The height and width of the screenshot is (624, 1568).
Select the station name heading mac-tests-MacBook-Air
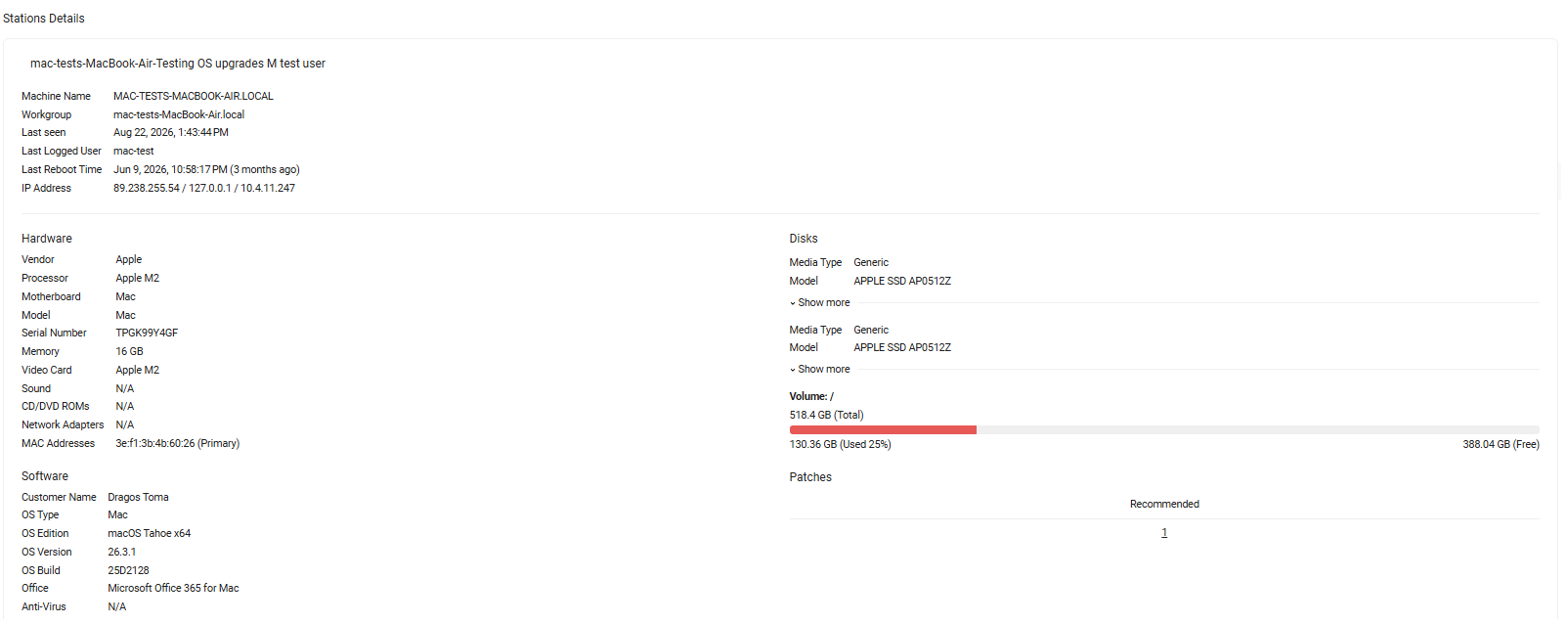178,64
